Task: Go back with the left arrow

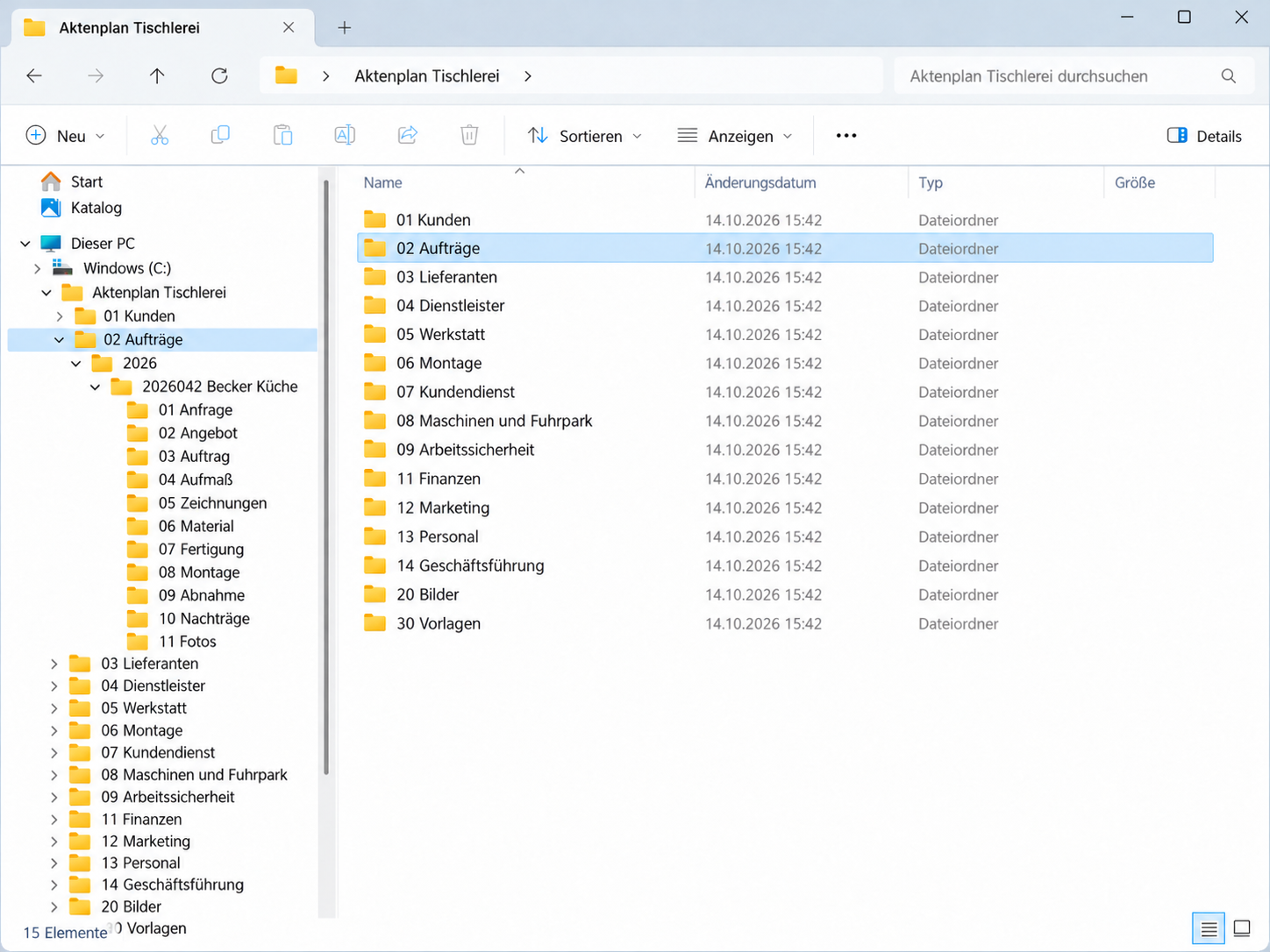Action: [34, 76]
